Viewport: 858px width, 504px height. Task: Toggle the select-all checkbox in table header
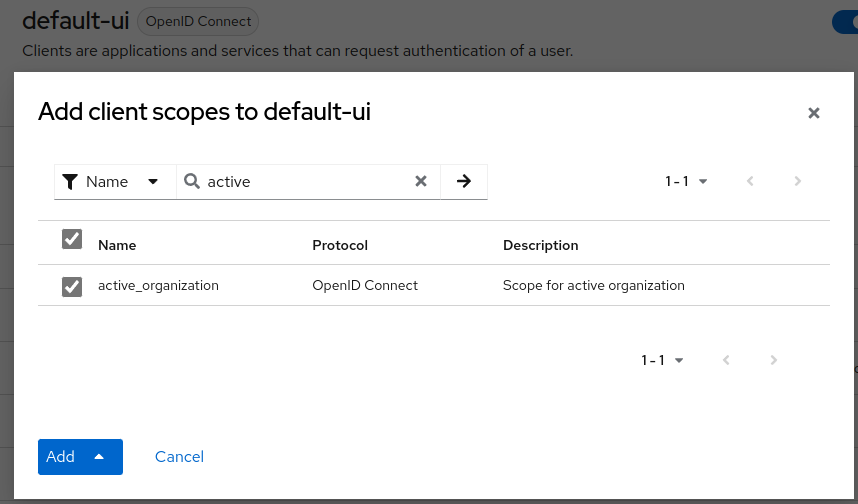[72, 239]
